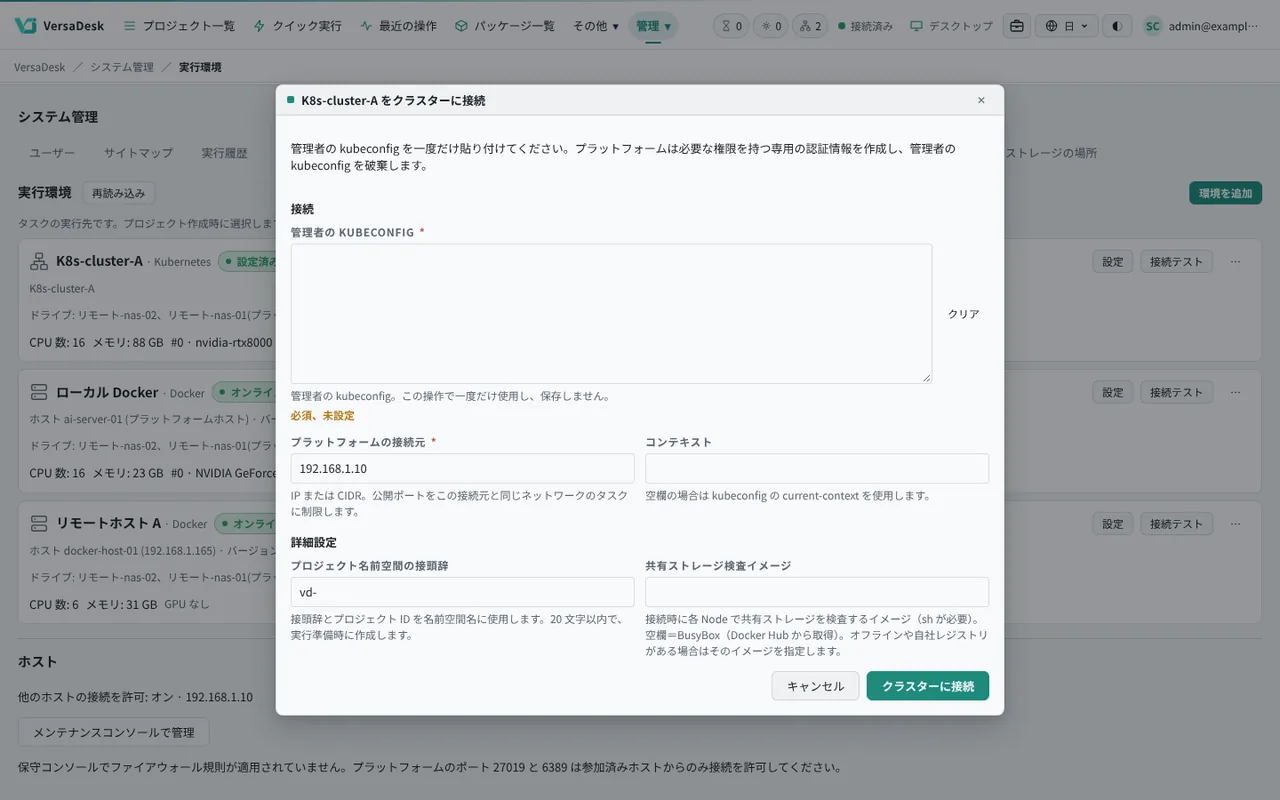Click the briefcase icon in the header
Viewport: 1280px width, 800px height.
pos(1017,26)
